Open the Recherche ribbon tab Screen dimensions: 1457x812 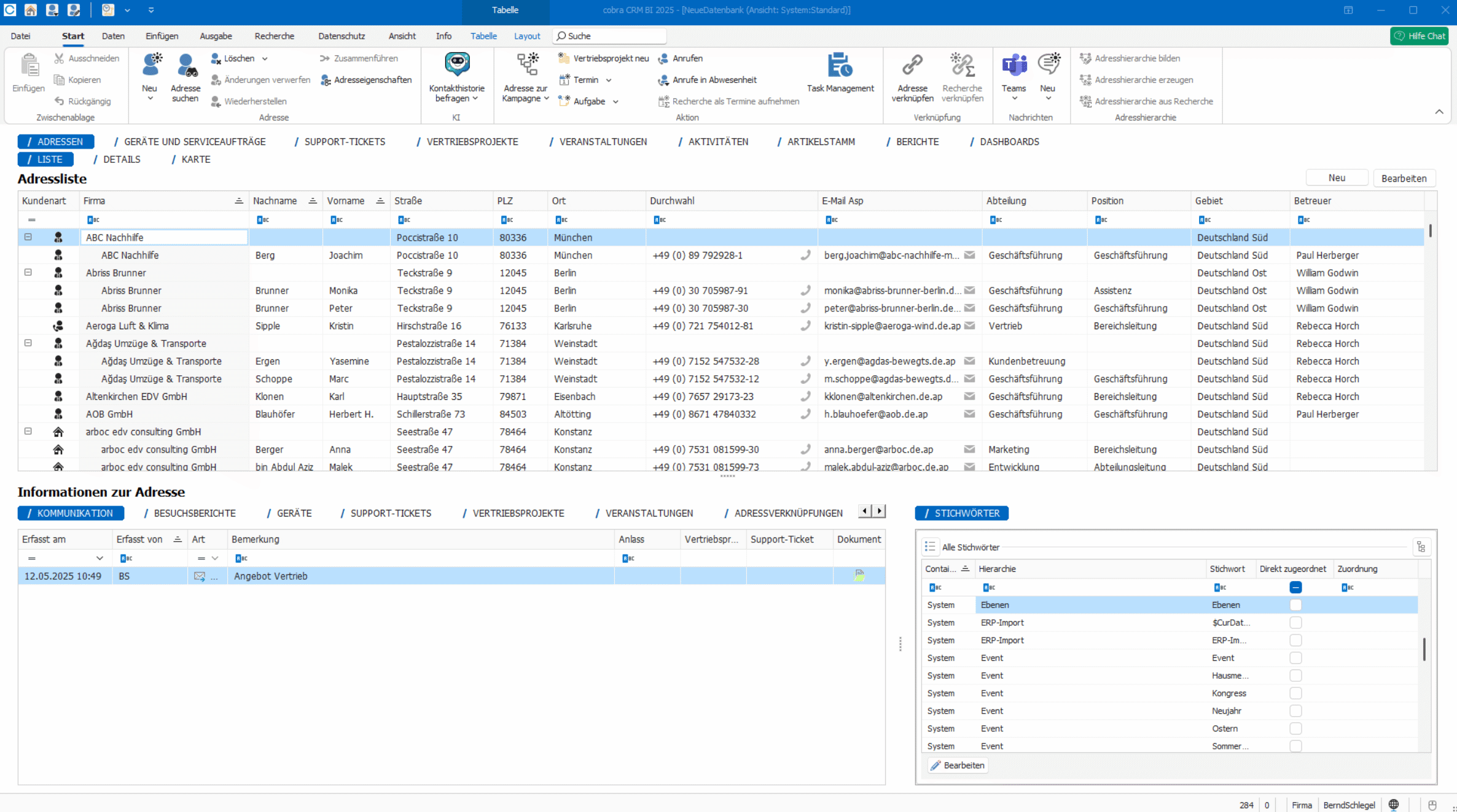(x=274, y=36)
